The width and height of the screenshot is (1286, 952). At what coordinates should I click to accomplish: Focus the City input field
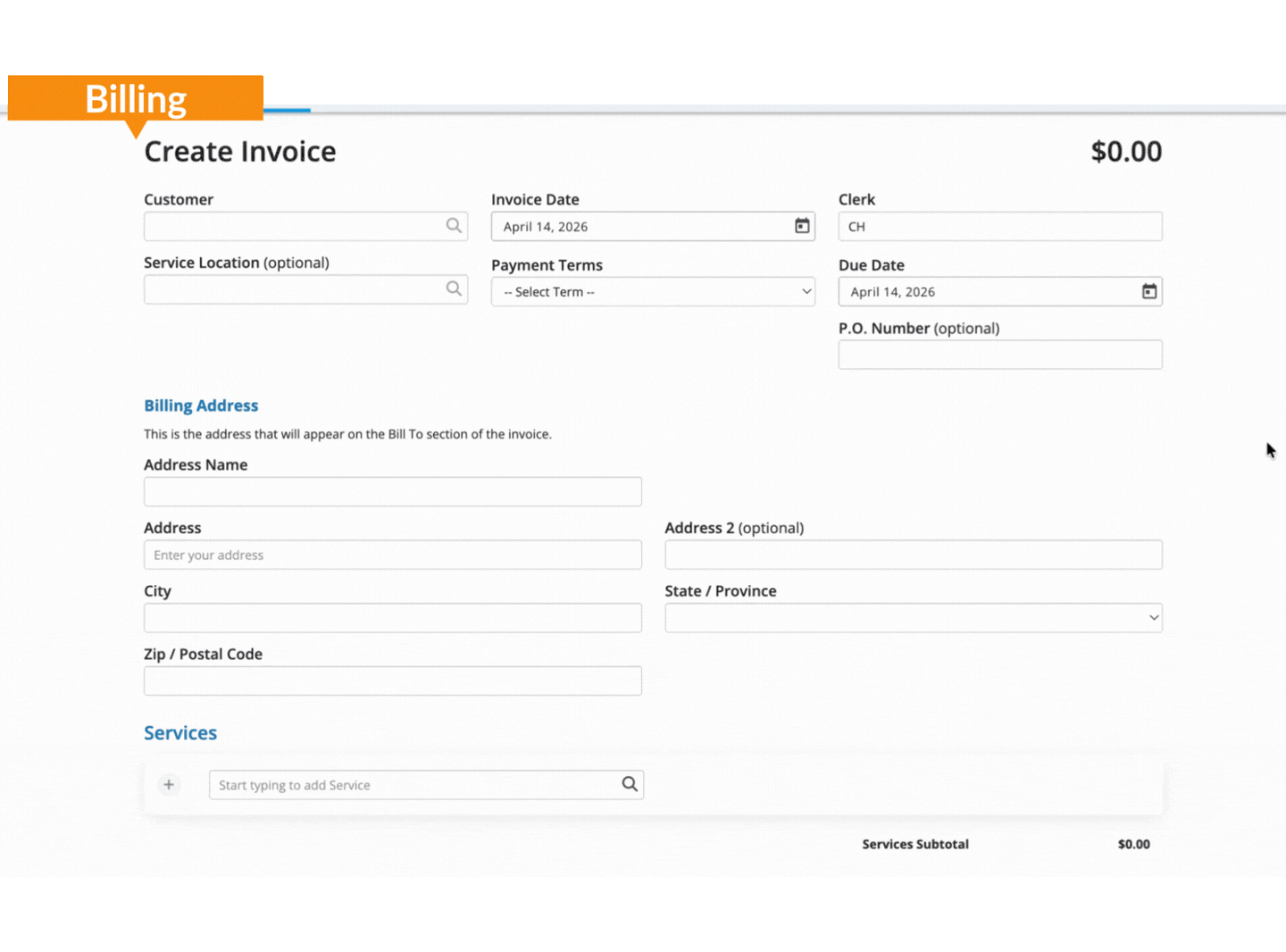point(392,618)
